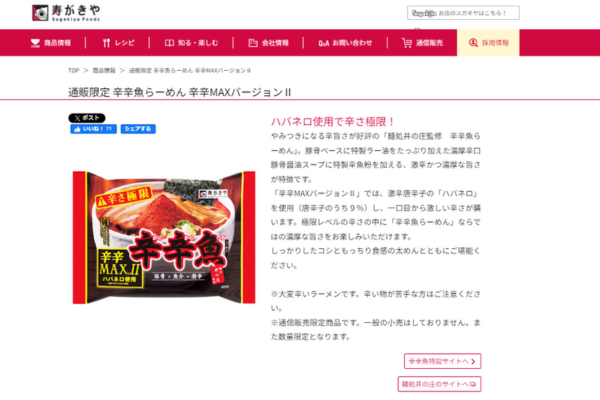This screenshot has height=400, width=600.
Task: Click the X ポスト share button
Action: [87, 118]
